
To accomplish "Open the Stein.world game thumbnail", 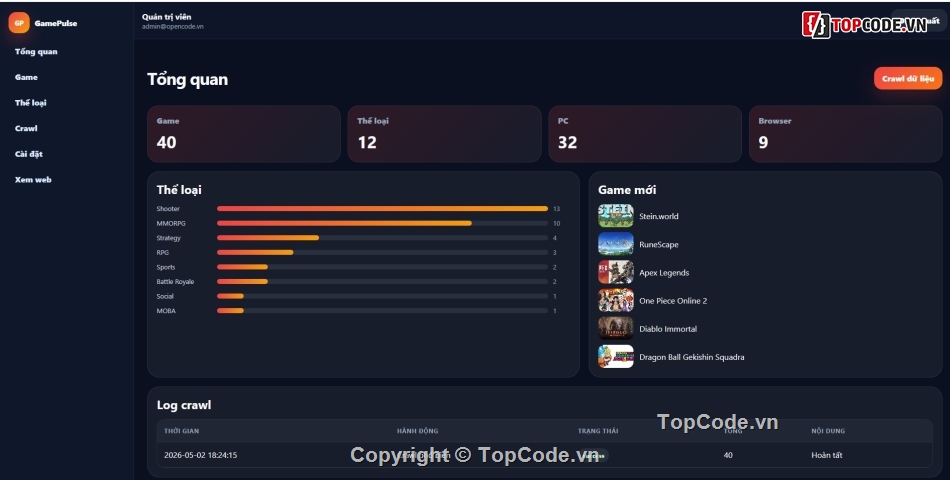I will click(616, 216).
